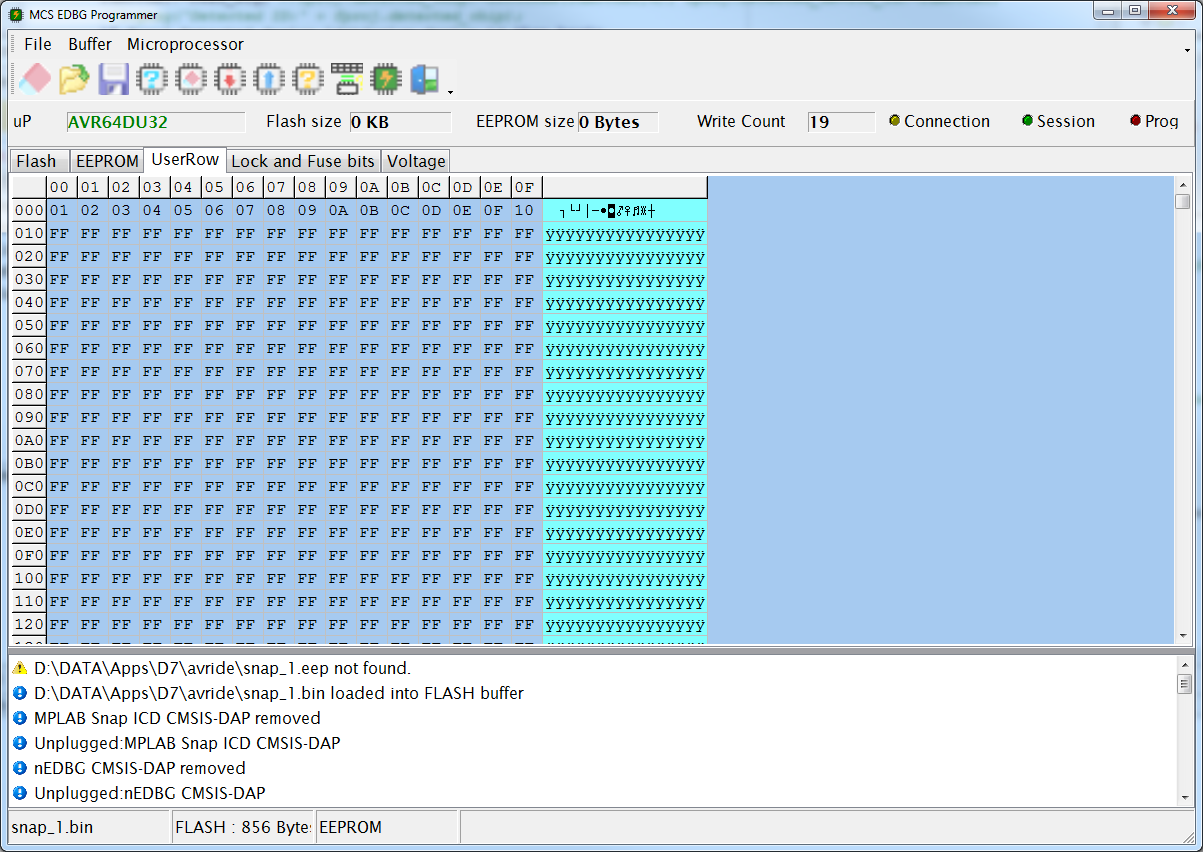
Task: Click column header 08
Action: tap(308, 187)
